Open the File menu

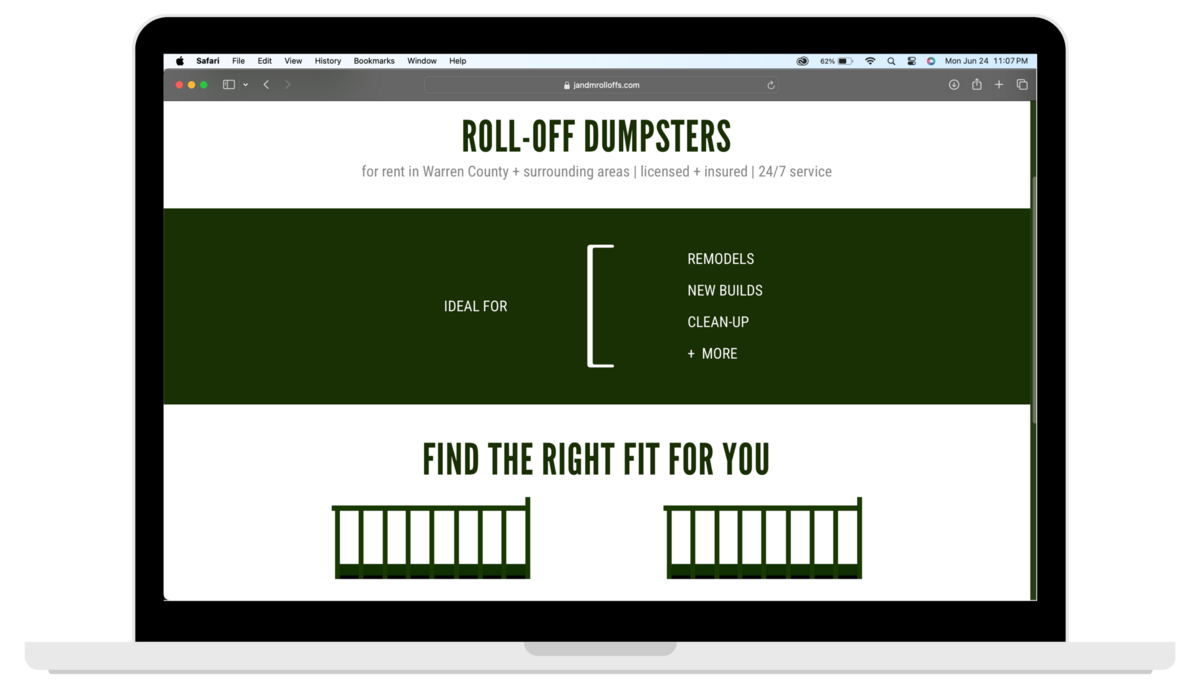click(238, 61)
